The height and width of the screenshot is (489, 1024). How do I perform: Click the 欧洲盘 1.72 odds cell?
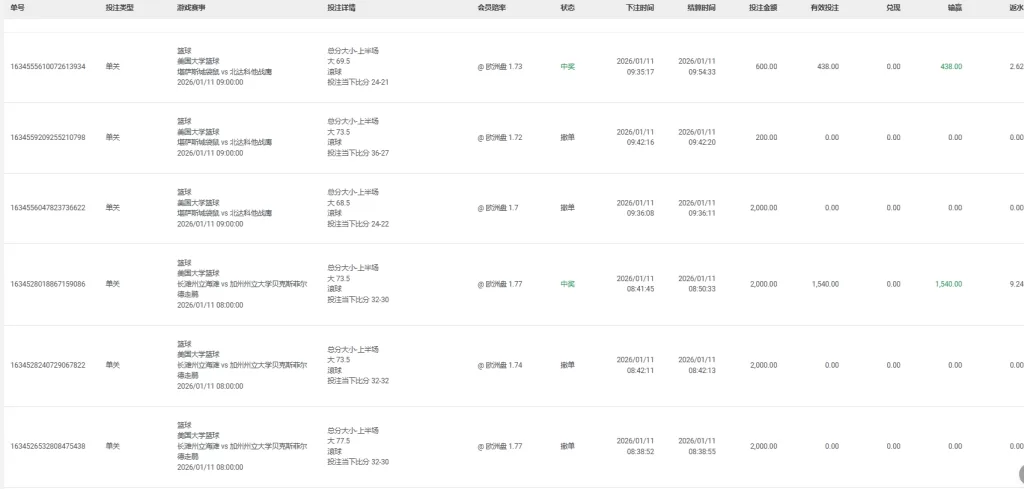(x=500, y=137)
